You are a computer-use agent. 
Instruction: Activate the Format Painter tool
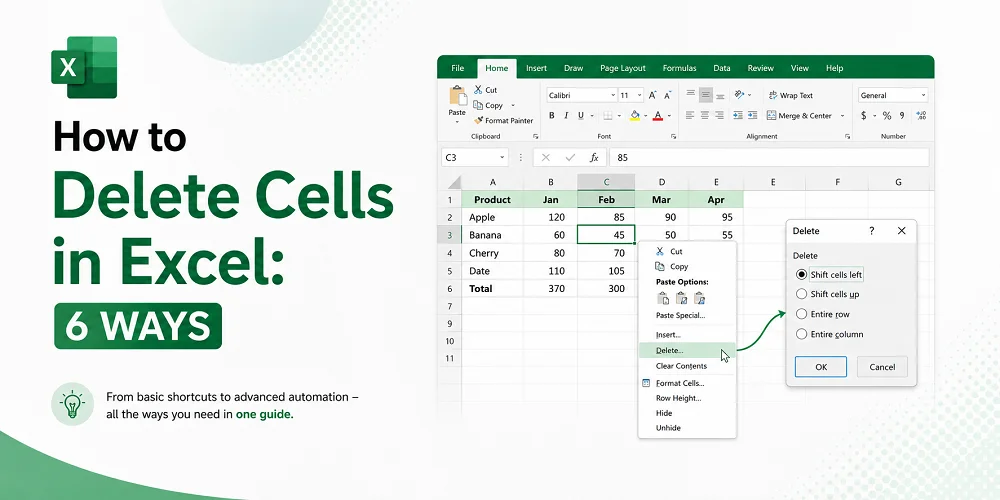click(503, 121)
